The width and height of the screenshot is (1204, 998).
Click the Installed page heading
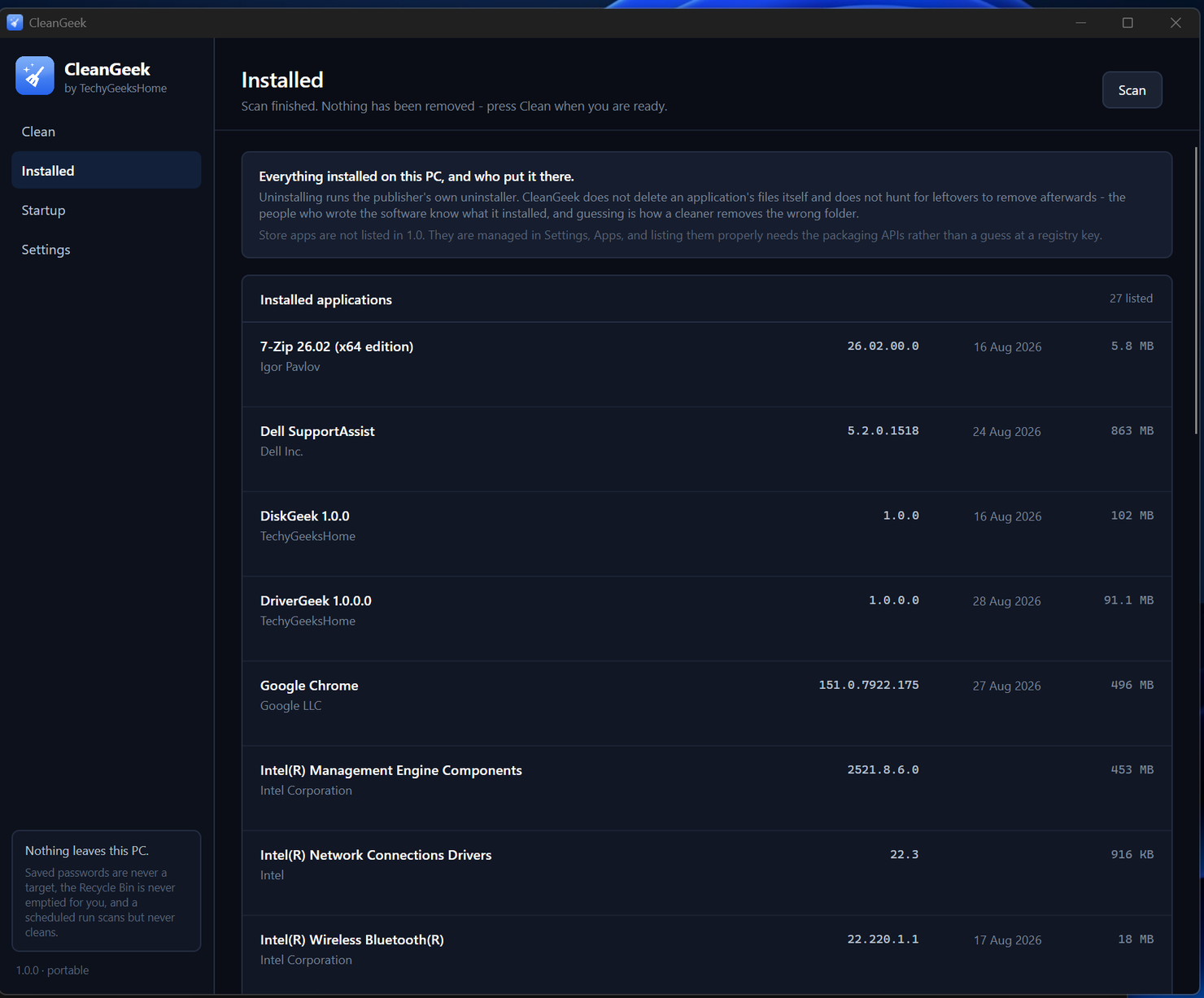tap(282, 80)
